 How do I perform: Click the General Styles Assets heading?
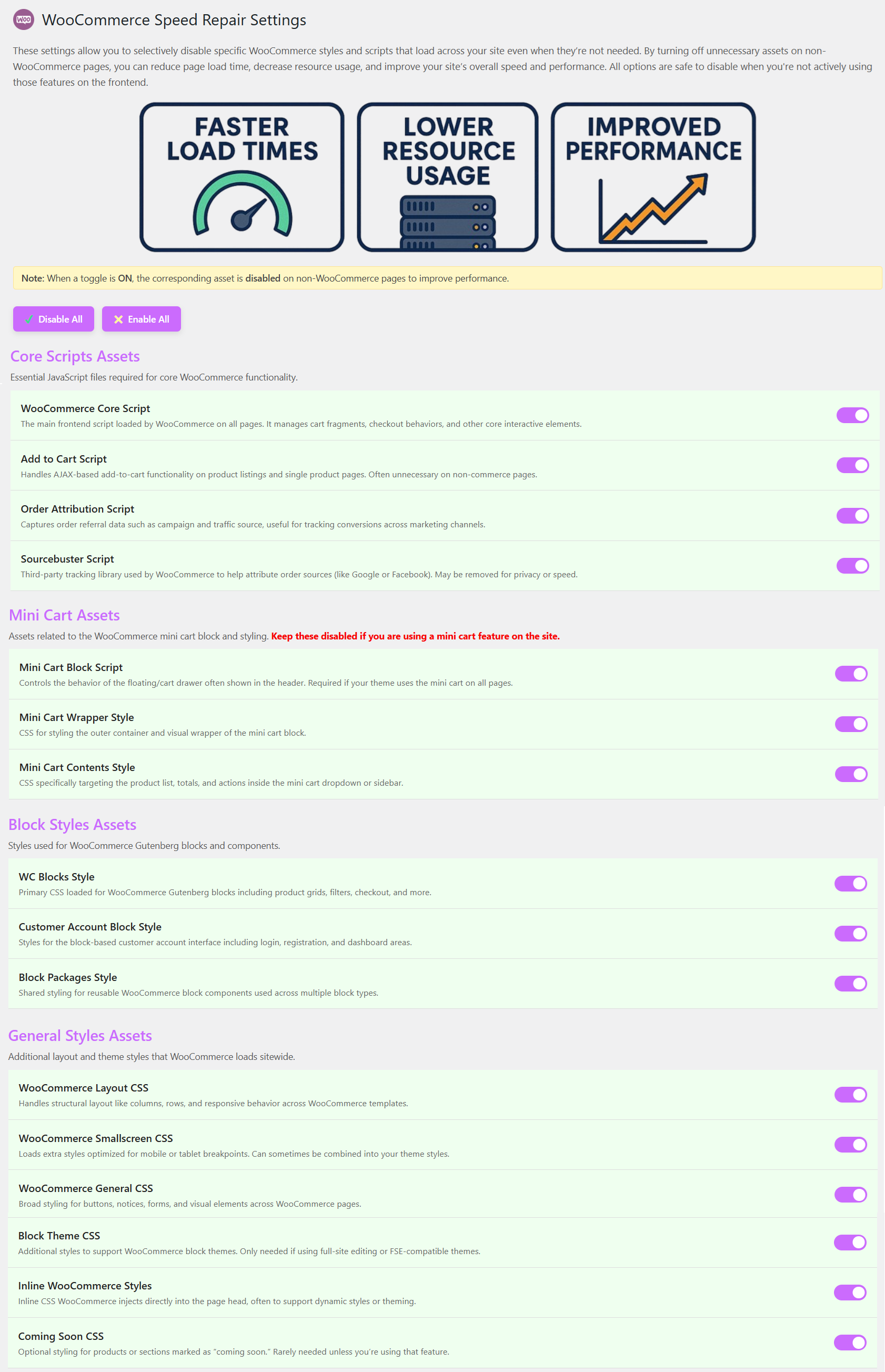[80, 1035]
